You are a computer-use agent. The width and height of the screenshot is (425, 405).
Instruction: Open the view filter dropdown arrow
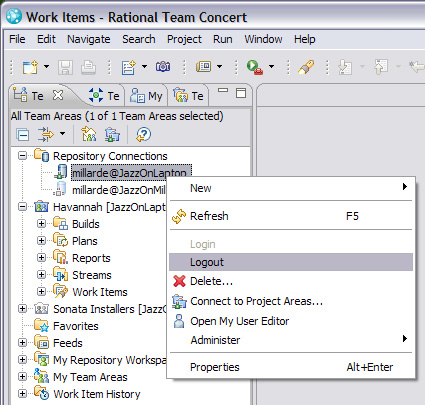click(62, 134)
